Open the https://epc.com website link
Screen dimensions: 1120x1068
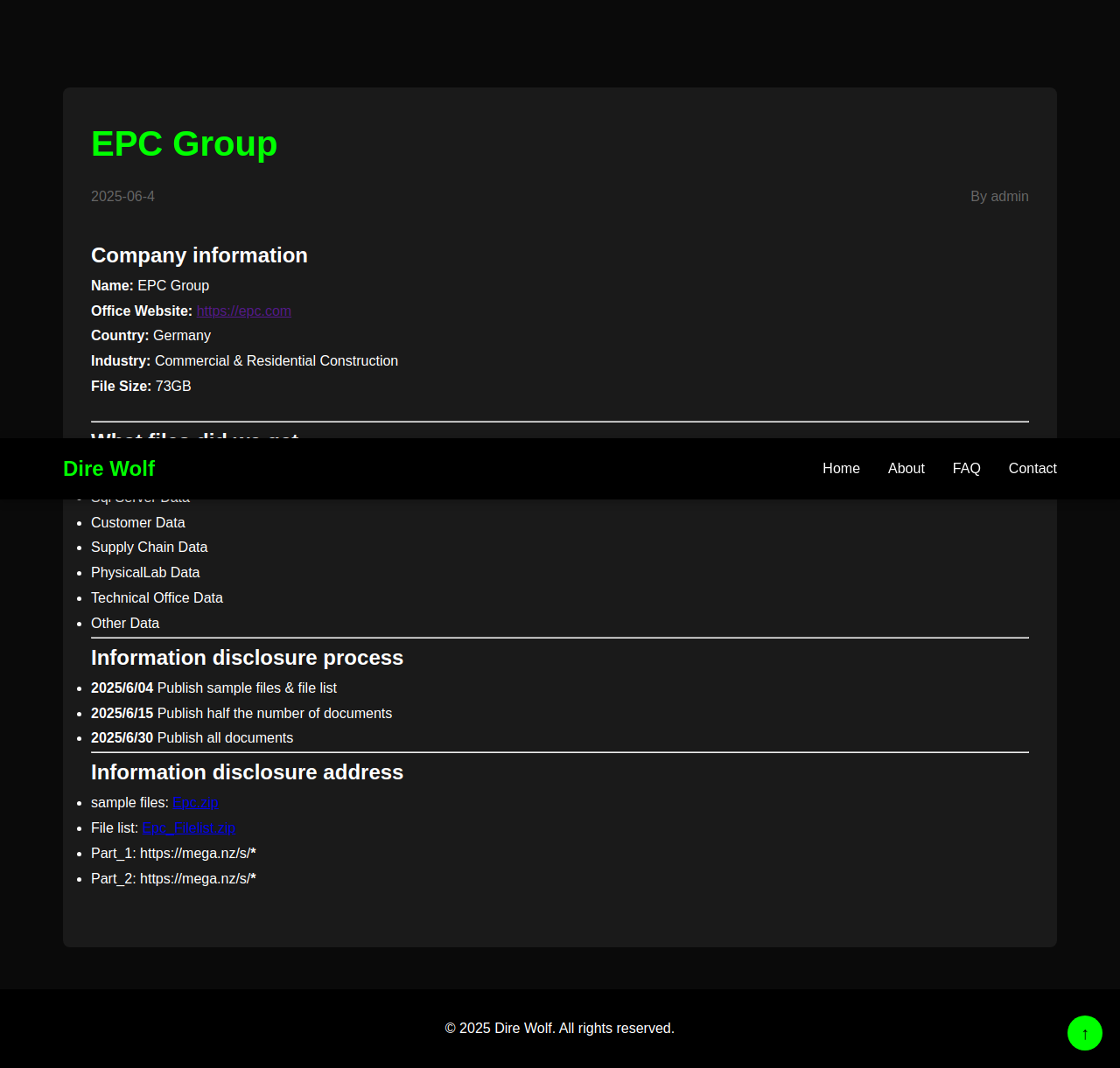point(244,311)
